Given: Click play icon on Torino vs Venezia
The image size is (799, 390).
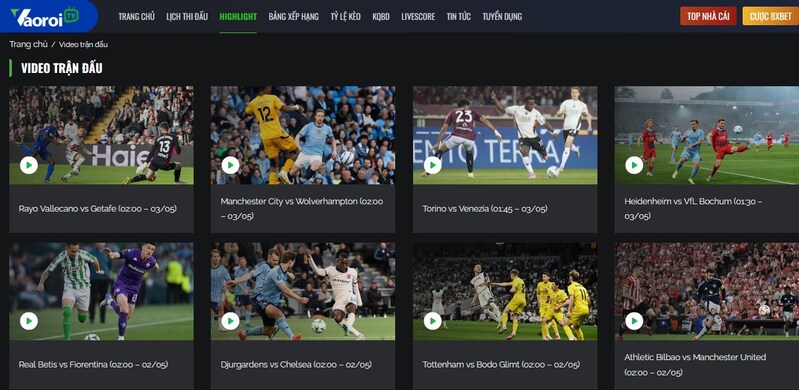Looking at the screenshot, I should coord(432,165).
